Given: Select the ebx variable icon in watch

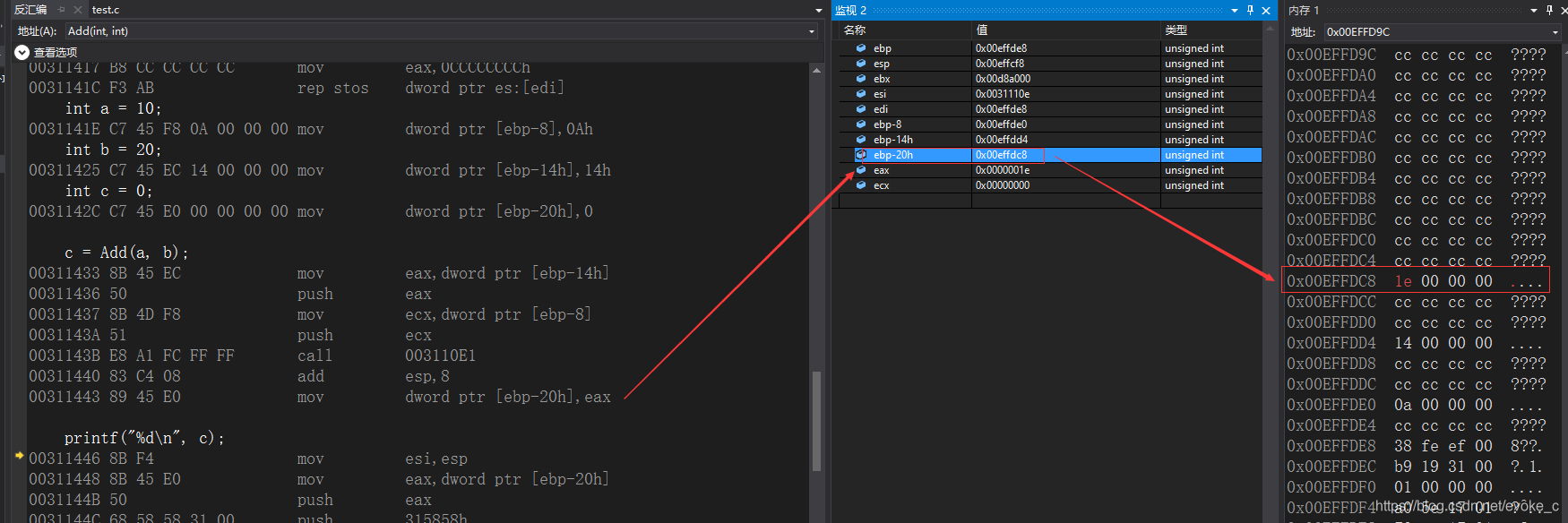Looking at the screenshot, I should coord(861,79).
